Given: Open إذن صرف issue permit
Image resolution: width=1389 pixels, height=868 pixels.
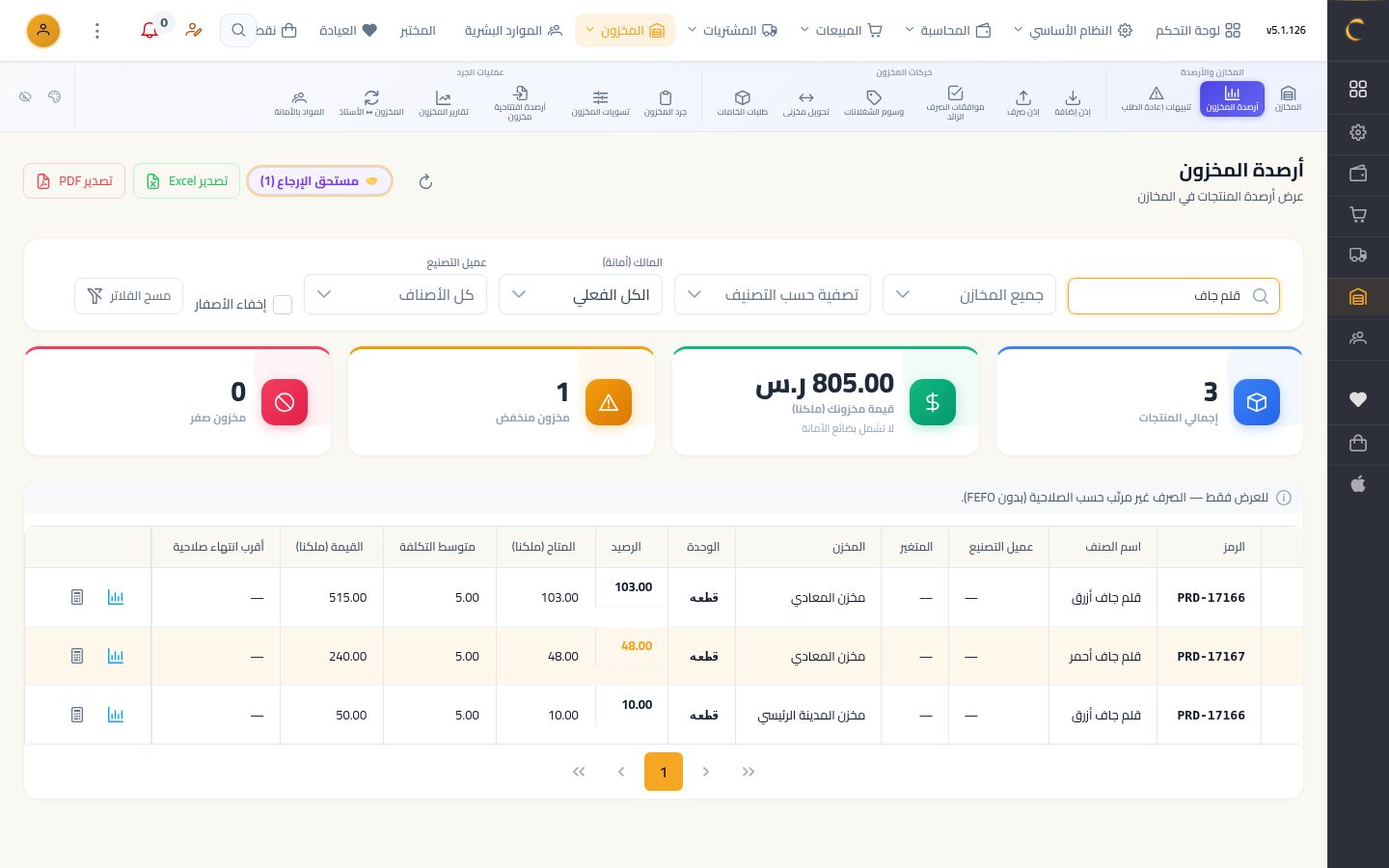Looking at the screenshot, I should 1023,102.
